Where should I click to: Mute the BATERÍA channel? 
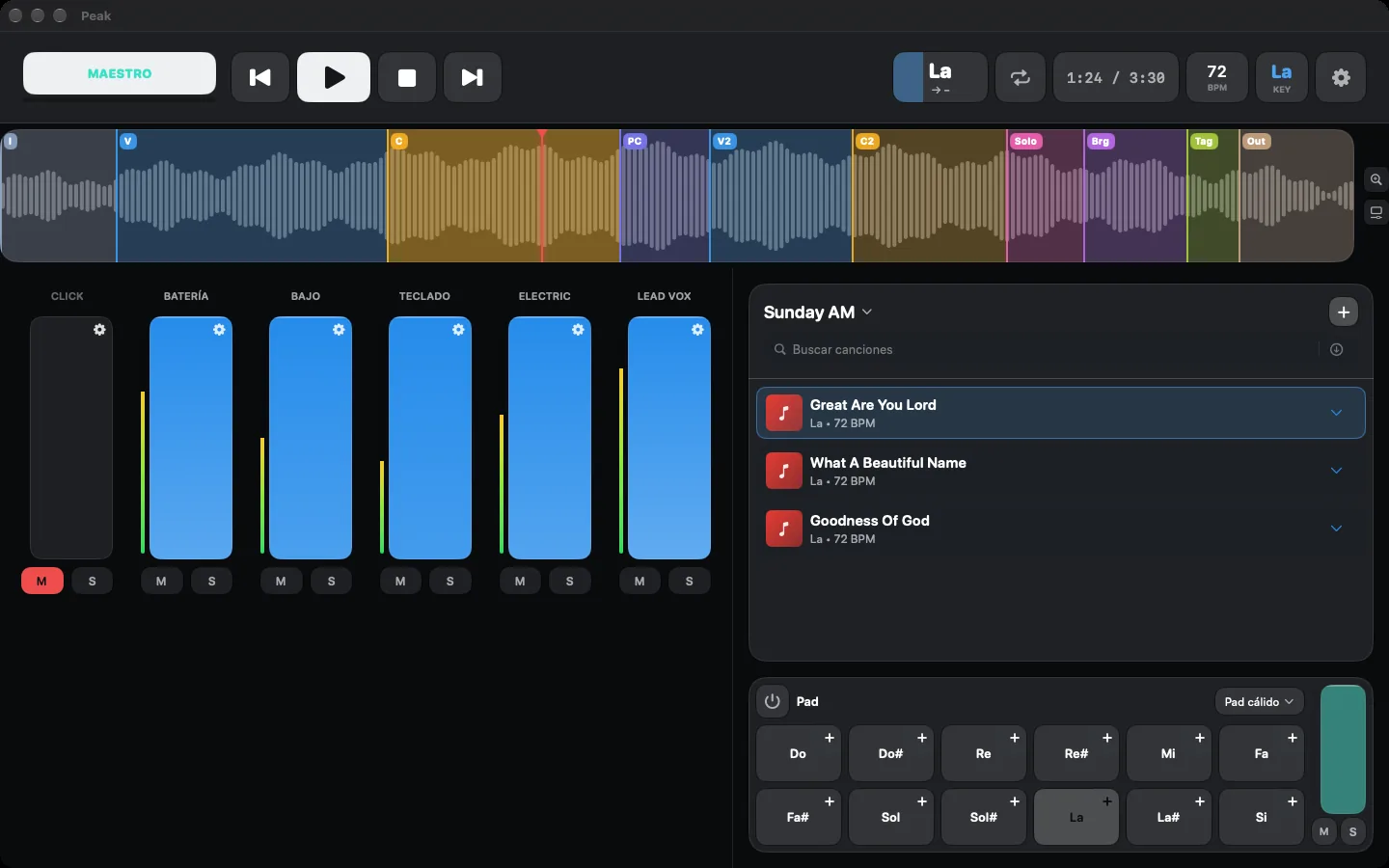pos(161,582)
